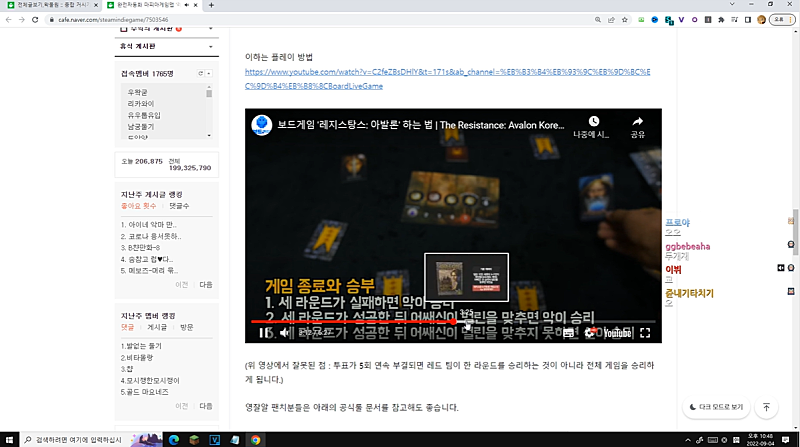Share this page from the address bar
Viewport: 800px width, 447px height.
point(611,19)
